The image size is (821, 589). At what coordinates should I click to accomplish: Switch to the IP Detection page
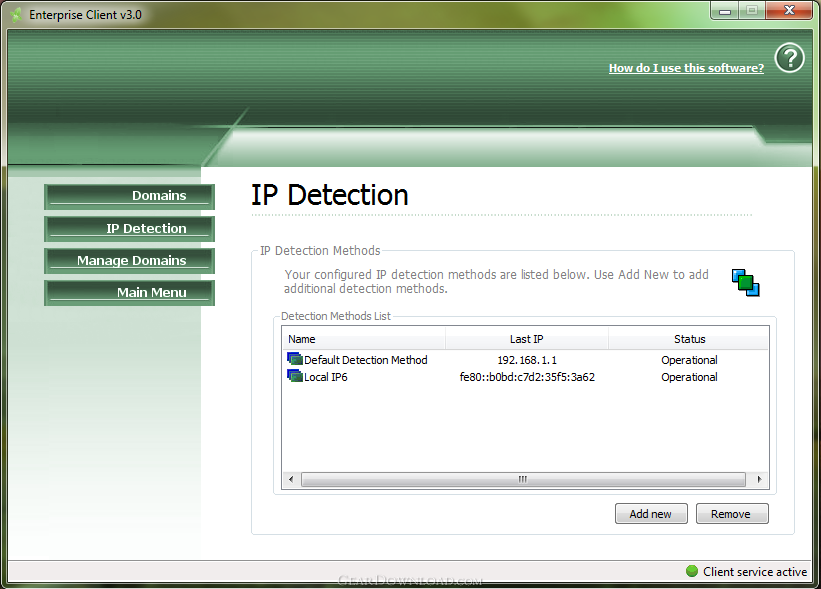click(x=130, y=228)
